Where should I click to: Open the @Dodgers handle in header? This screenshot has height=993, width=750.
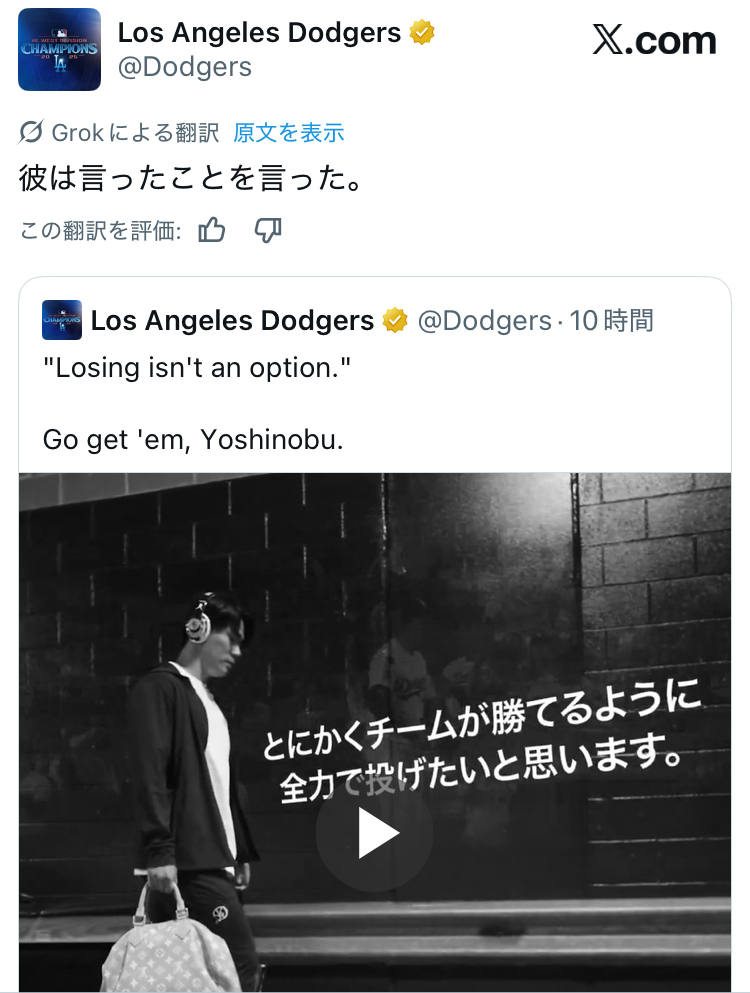[x=185, y=67]
